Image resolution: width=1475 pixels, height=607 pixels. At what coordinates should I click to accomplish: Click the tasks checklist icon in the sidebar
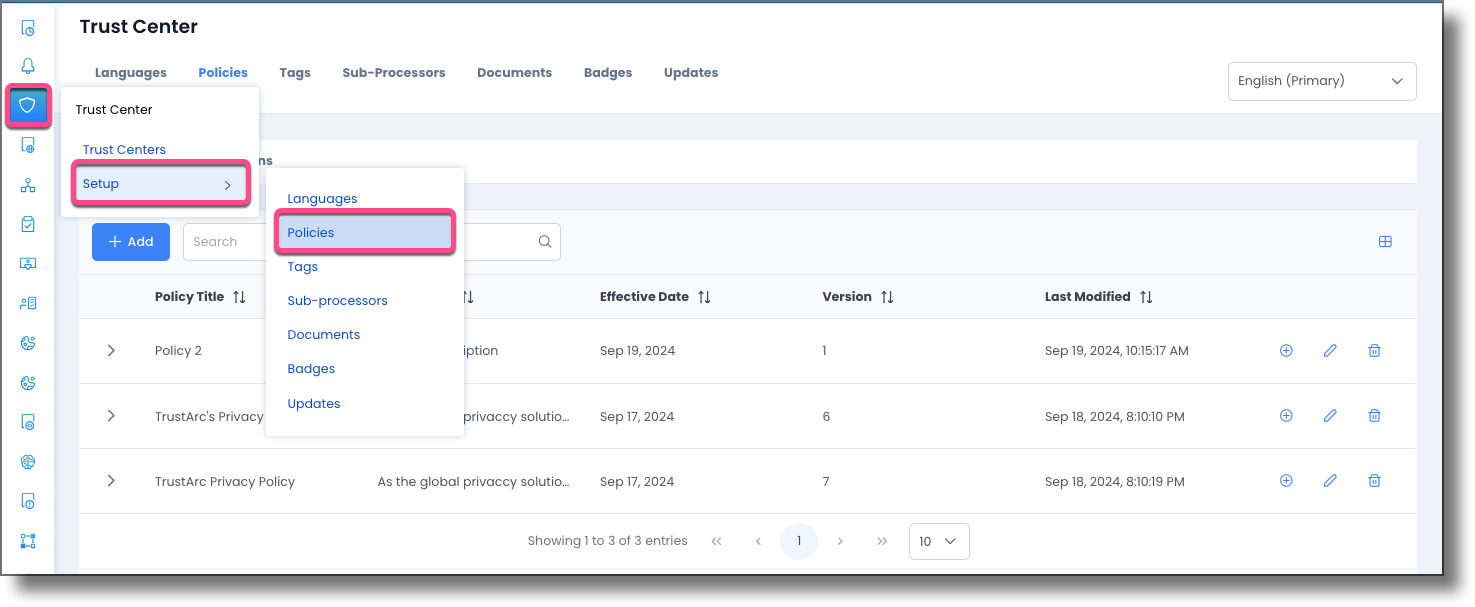click(27, 224)
